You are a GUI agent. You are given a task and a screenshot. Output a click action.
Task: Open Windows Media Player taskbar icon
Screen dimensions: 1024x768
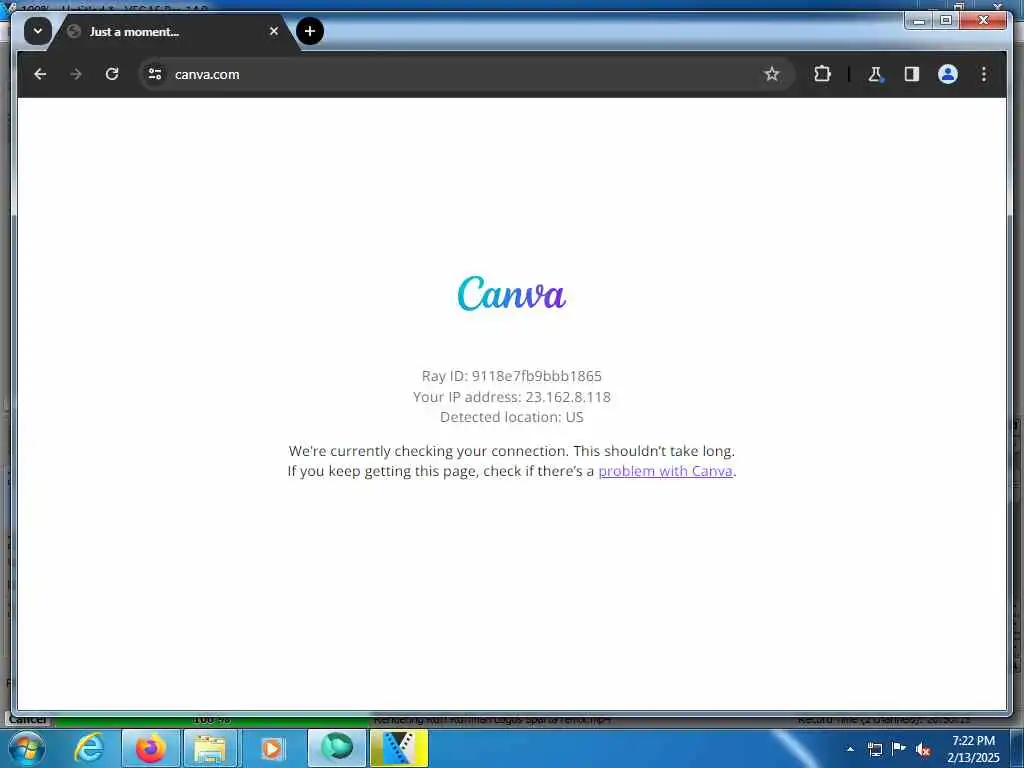(x=272, y=748)
